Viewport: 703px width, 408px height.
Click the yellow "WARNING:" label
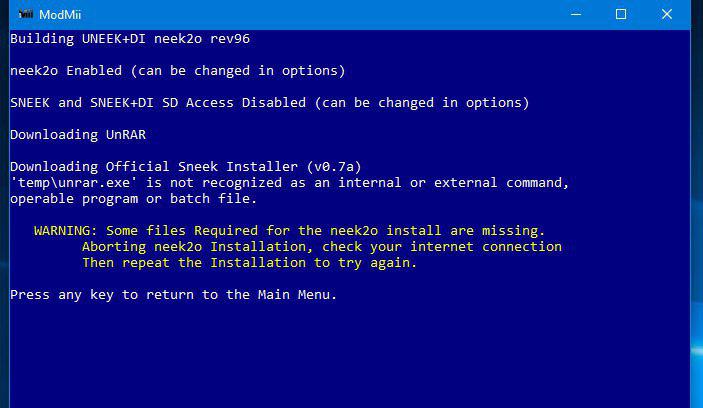tap(65, 230)
